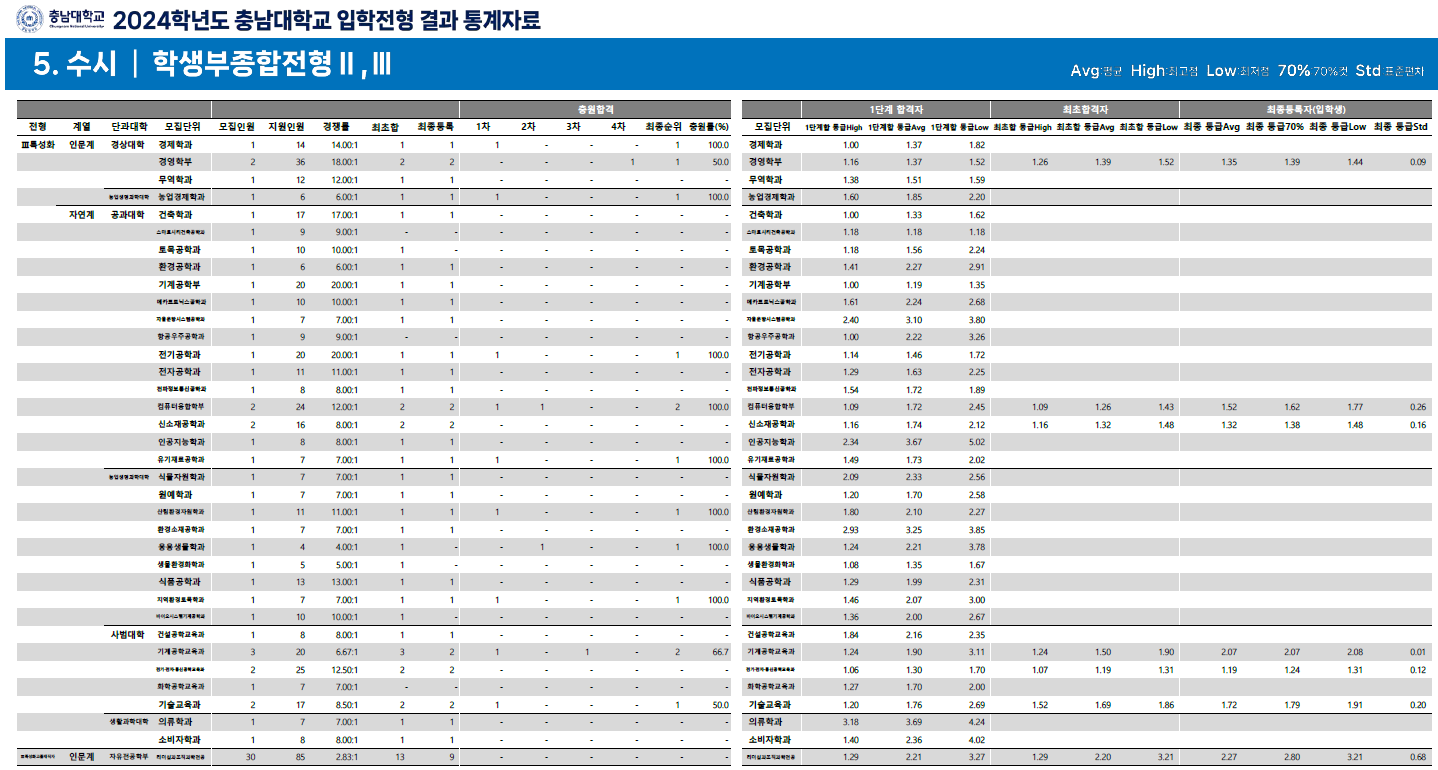
Task: Click the '자연계' track cell
Action: click(82, 214)
